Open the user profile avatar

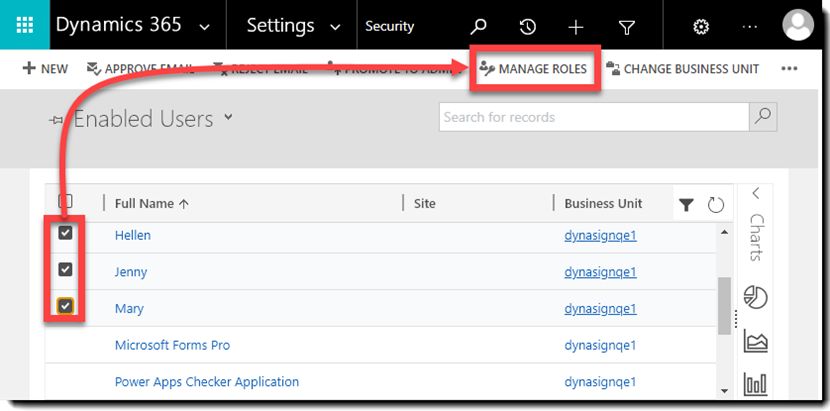(798, 25)
